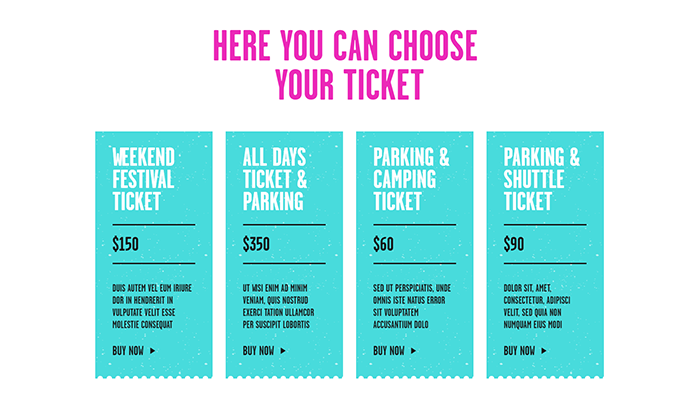Click the arrow icon beside Weekend Festival Buy Now

click(153, 351)
